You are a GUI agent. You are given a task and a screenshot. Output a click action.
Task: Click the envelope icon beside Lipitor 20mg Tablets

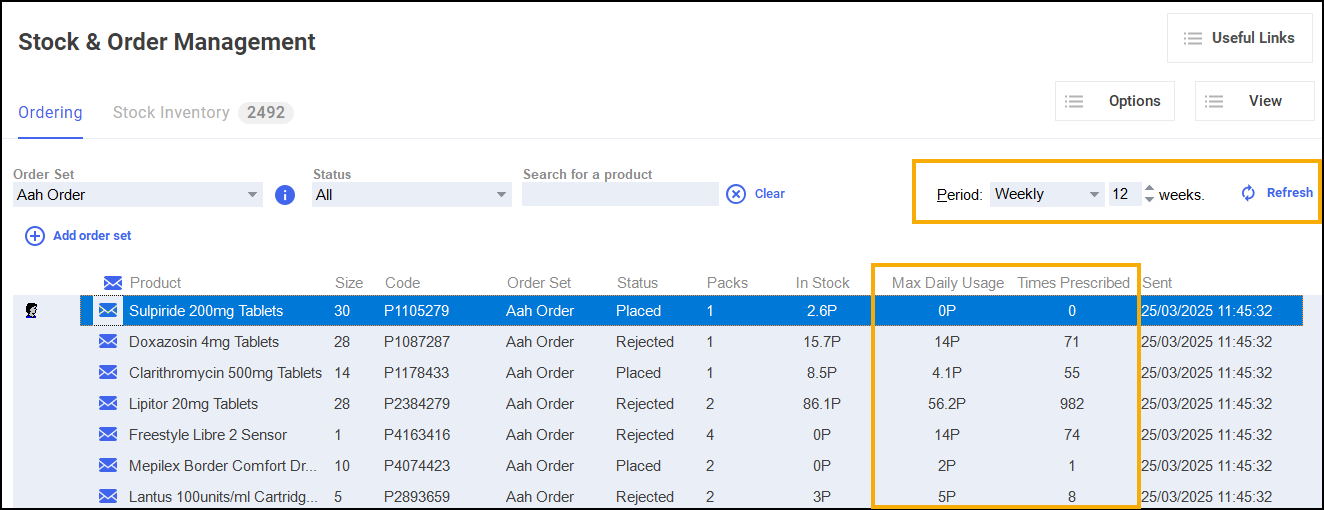pos(108,404)
